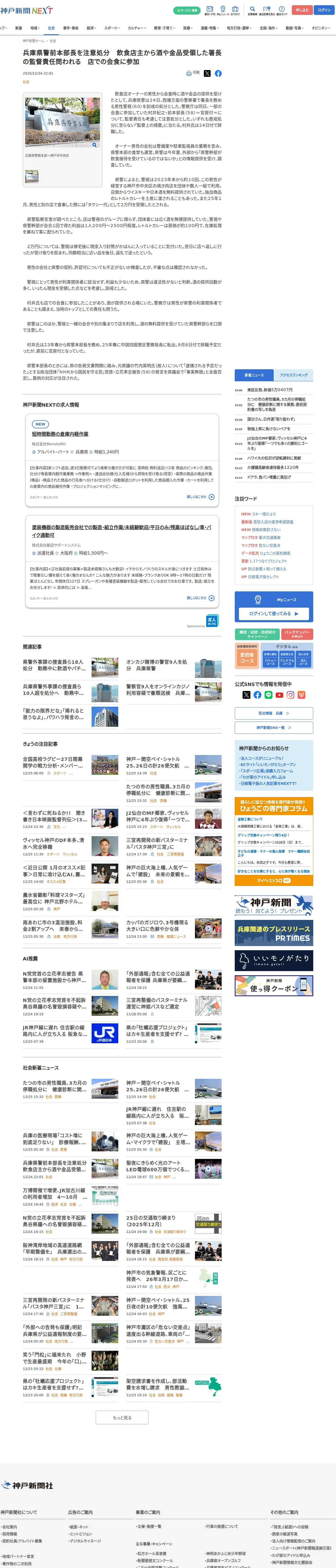
Task: Open 兵庫関連のプレスリリース PR TIMES banner
Action: [x=274, y=933]
